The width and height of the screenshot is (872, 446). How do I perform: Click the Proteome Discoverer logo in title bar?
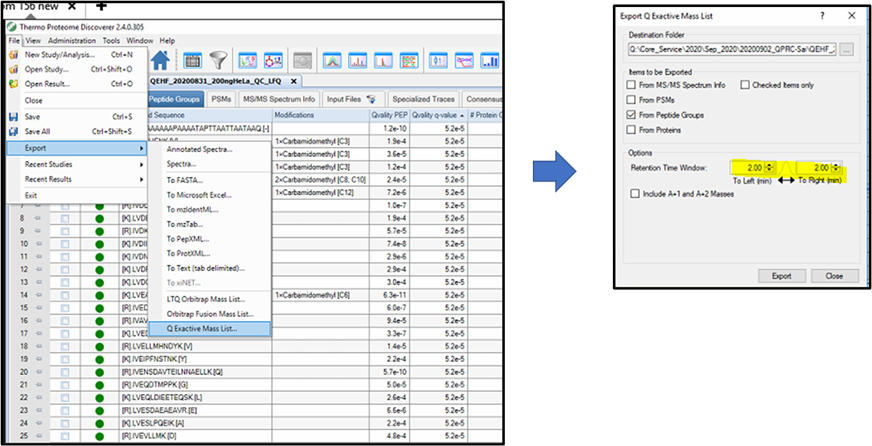(x=11, y=27)
